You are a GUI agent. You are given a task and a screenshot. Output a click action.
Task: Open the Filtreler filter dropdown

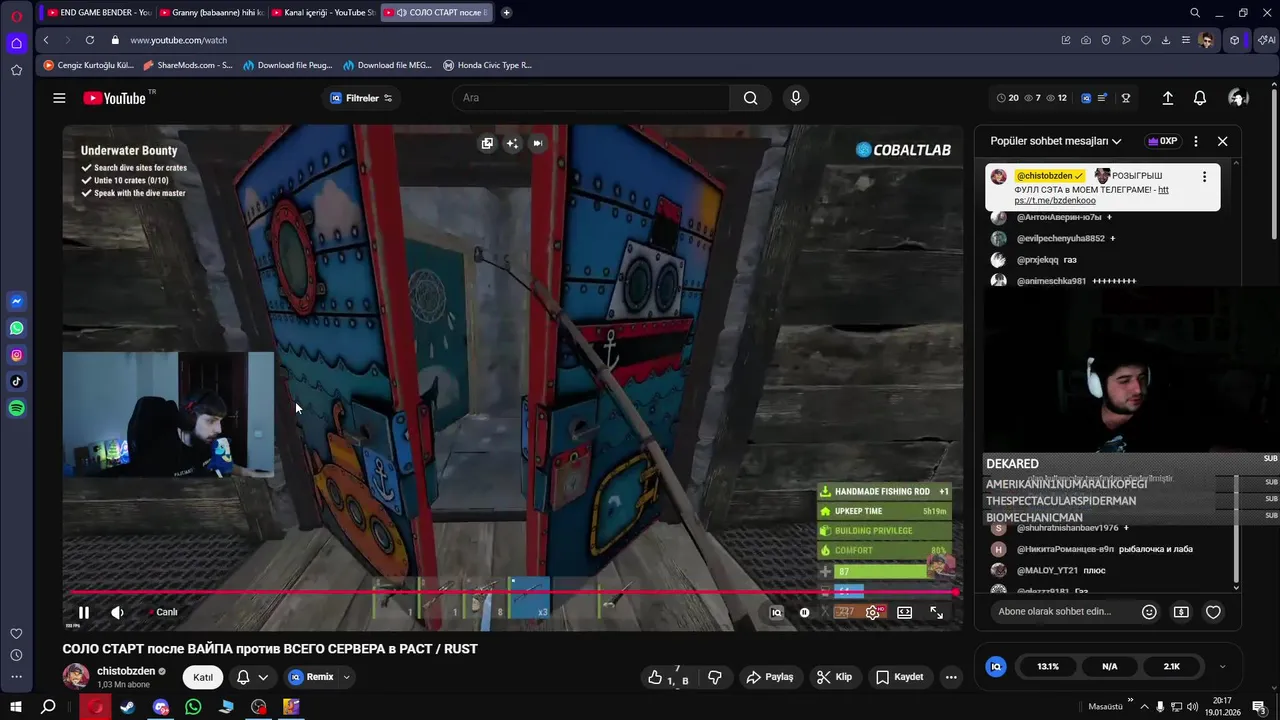361,98
